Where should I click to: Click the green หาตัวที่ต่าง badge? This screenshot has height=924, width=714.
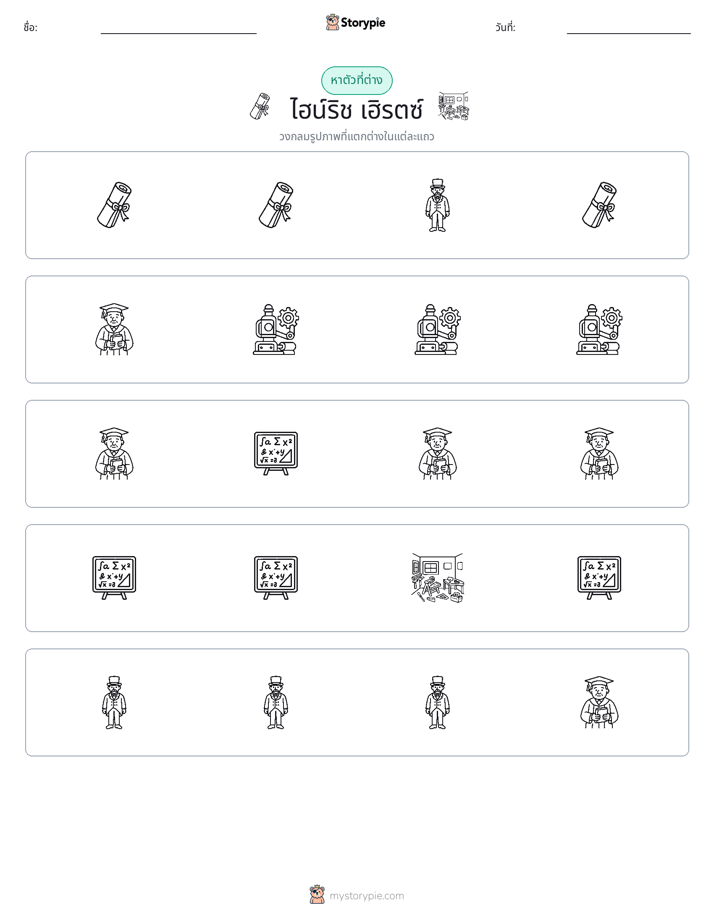(x=356, y=80)
